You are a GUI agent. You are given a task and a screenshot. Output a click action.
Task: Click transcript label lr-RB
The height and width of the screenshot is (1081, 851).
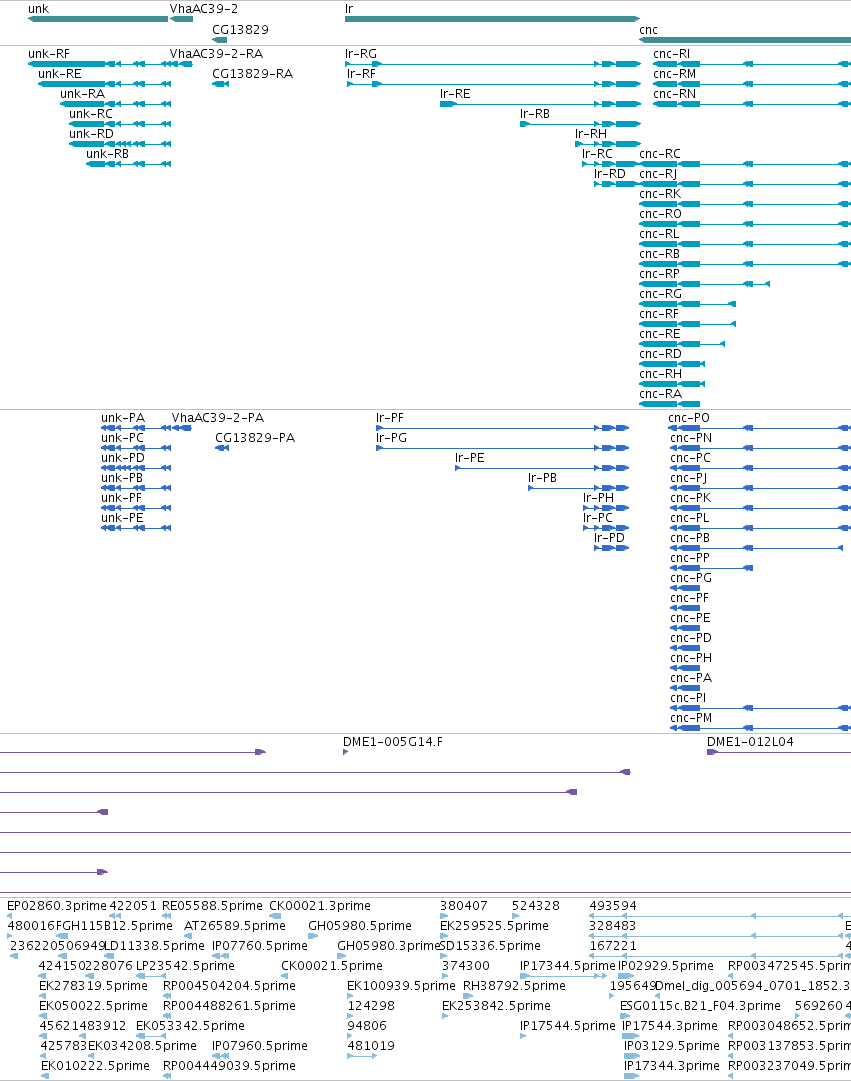(535, 114)
